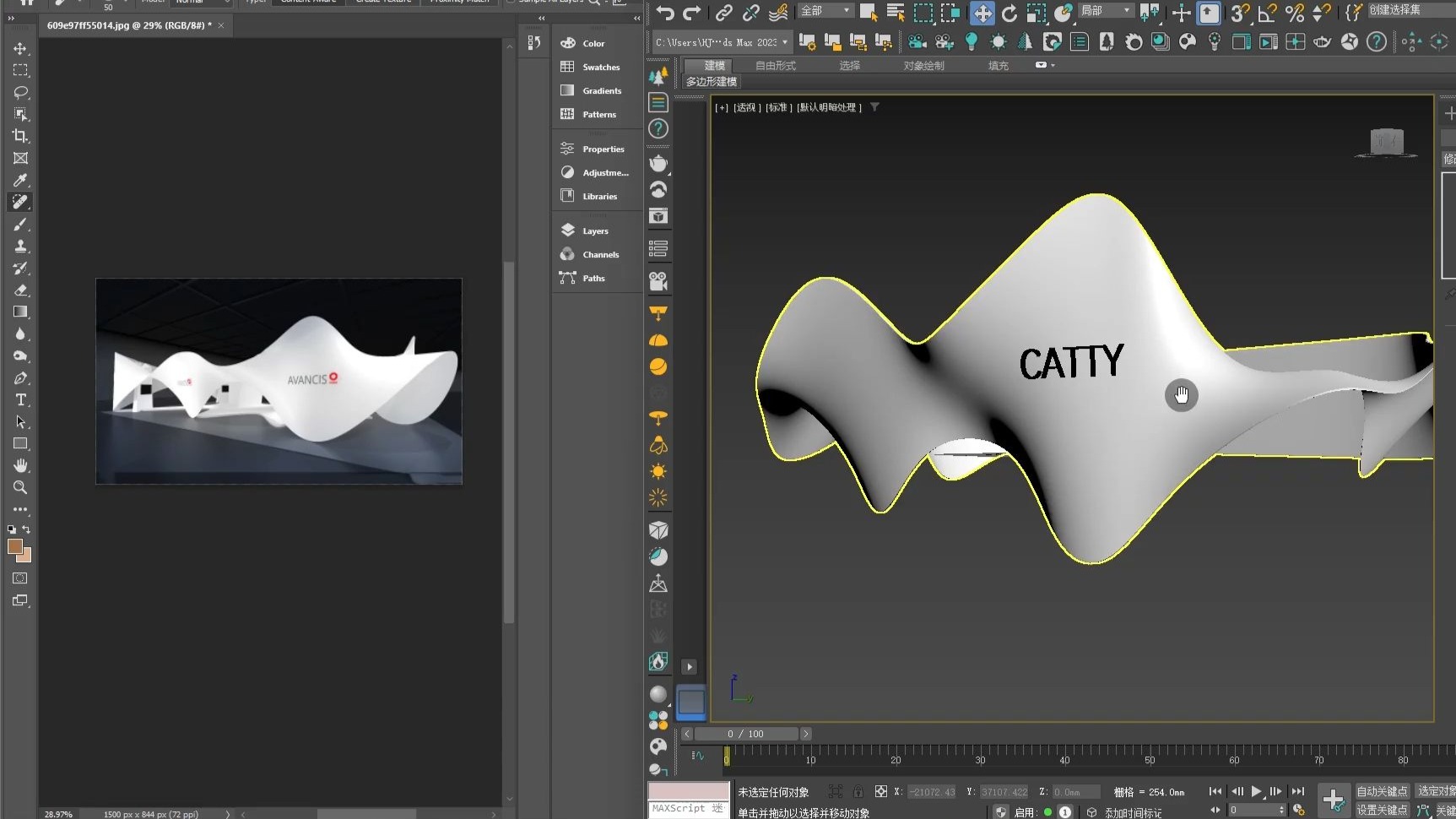The height and width of the screenshot is (819, 1456).
Task: Open the 自由形式 ribbon tab
Action: pyautogui.click(x=776, y=66)
